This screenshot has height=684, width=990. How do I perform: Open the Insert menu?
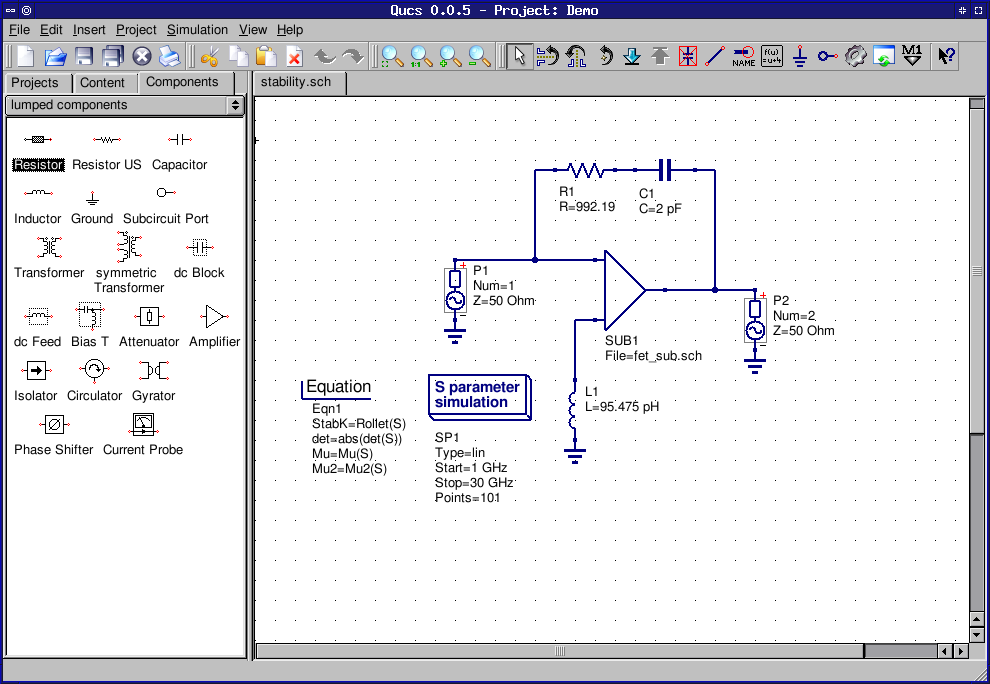point(89,30)
